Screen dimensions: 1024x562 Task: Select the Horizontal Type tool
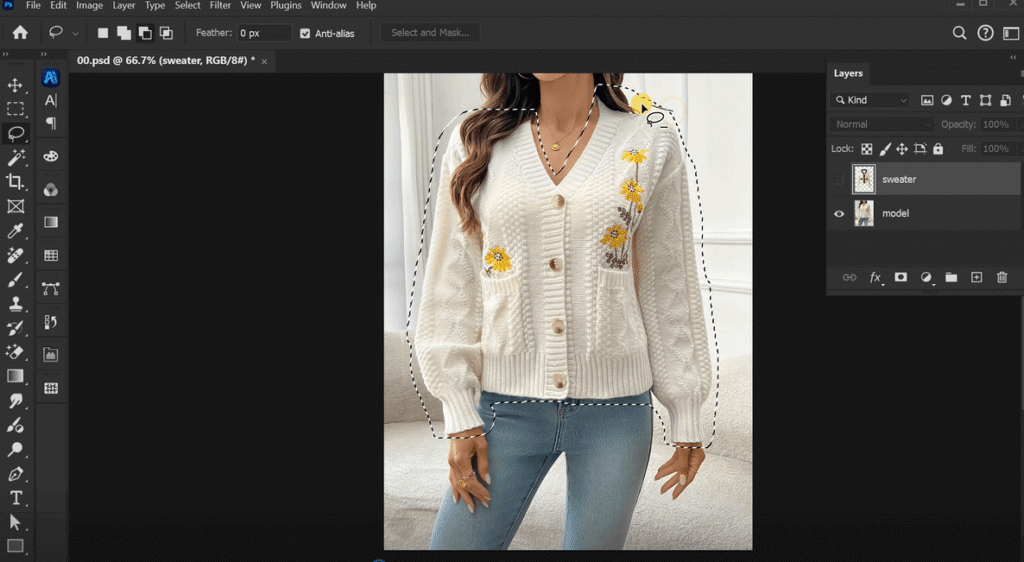(x=15, y=498)
